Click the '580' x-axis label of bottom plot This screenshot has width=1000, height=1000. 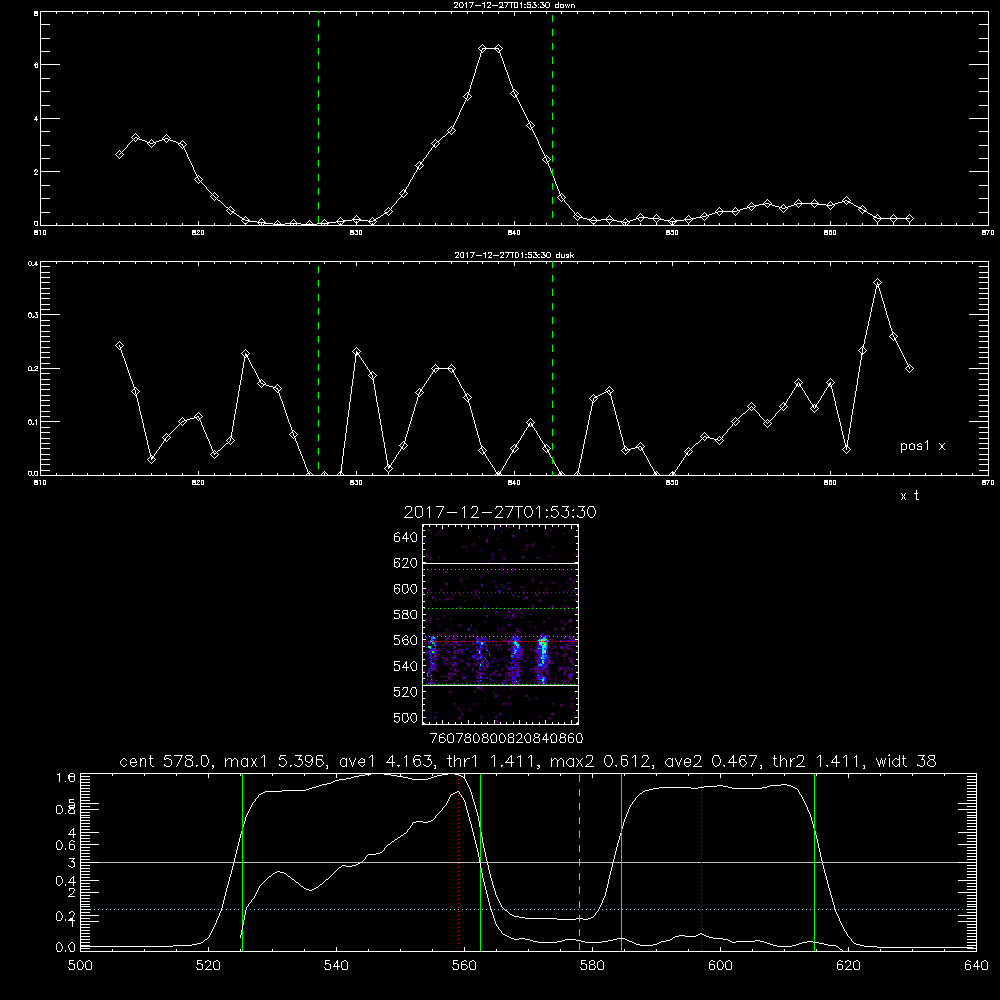pos(592,966)
